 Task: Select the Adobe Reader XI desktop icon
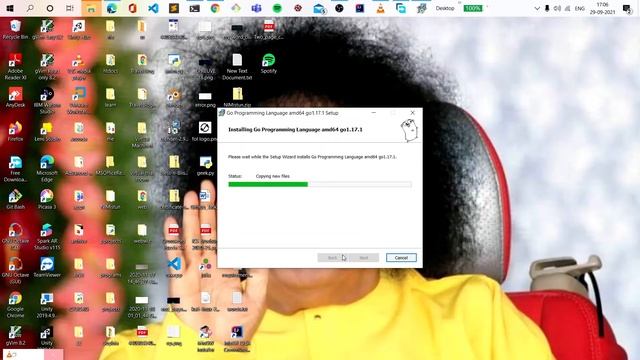click(x=16, y=67)
